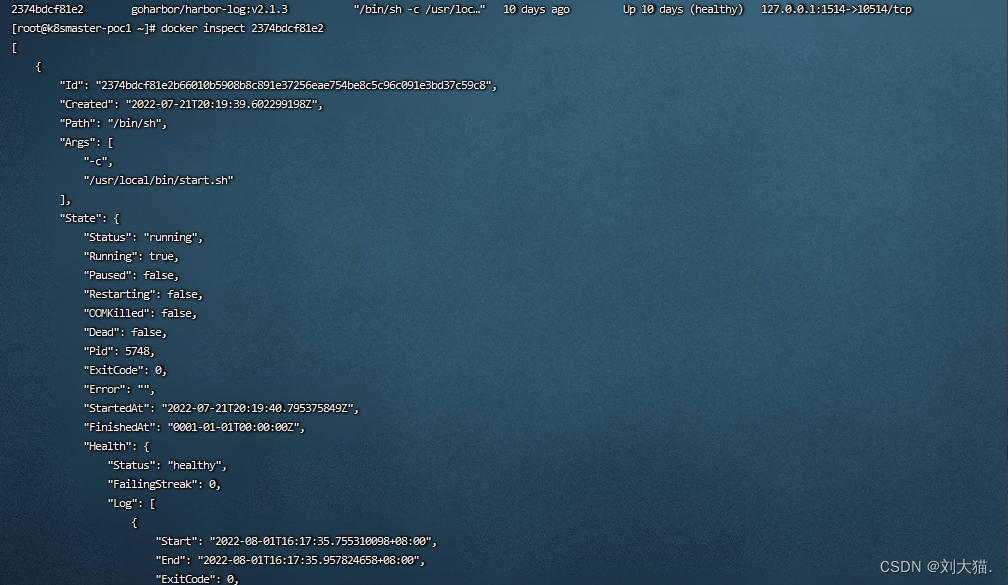This screenshot has height=585, width=1008.
Task: Click the "Start" 2022-08-01T16:17:35.755310098 line
Action: [x=296, y=541]
